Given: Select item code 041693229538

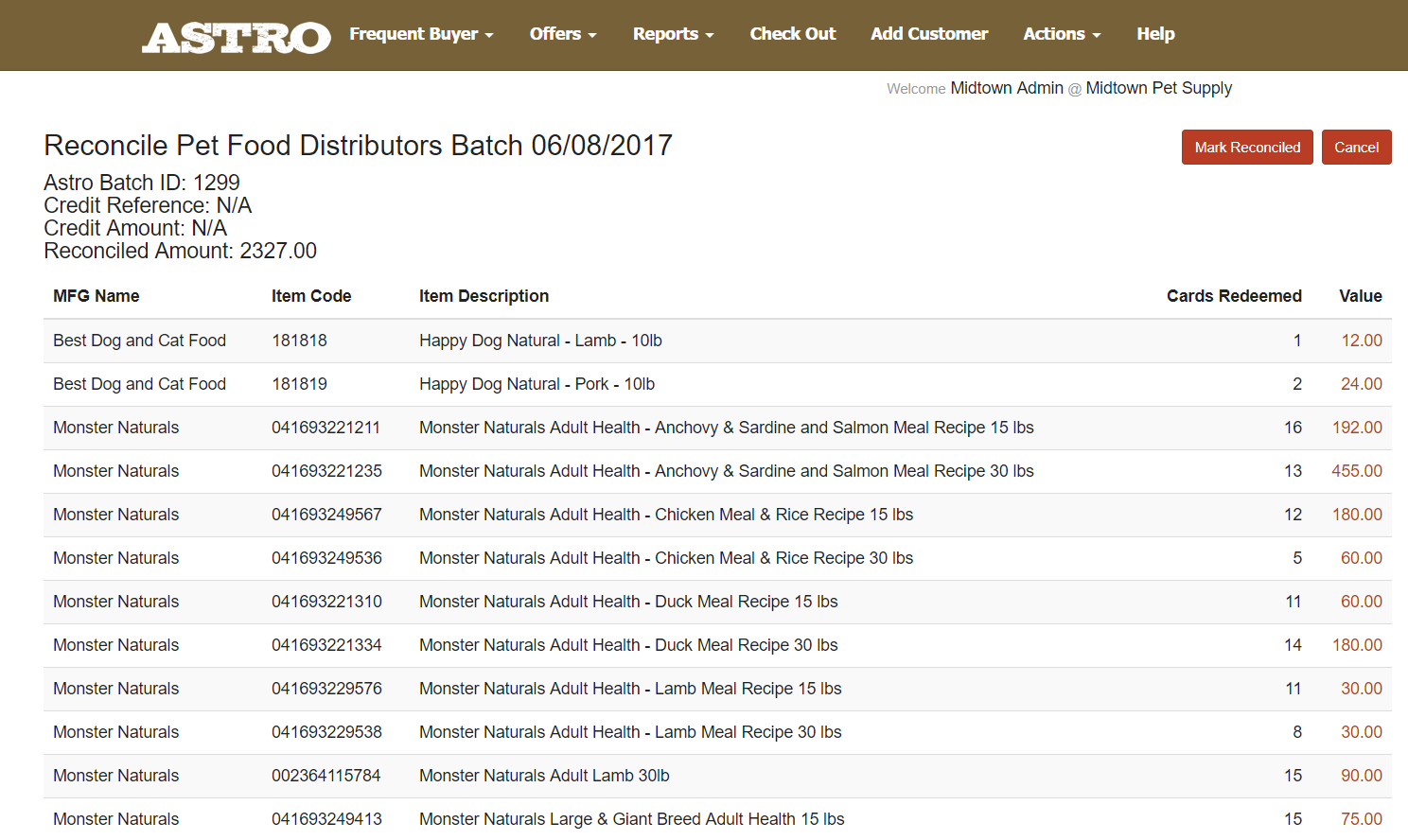Looking at the screenshot, I should [x=326, y=732].
